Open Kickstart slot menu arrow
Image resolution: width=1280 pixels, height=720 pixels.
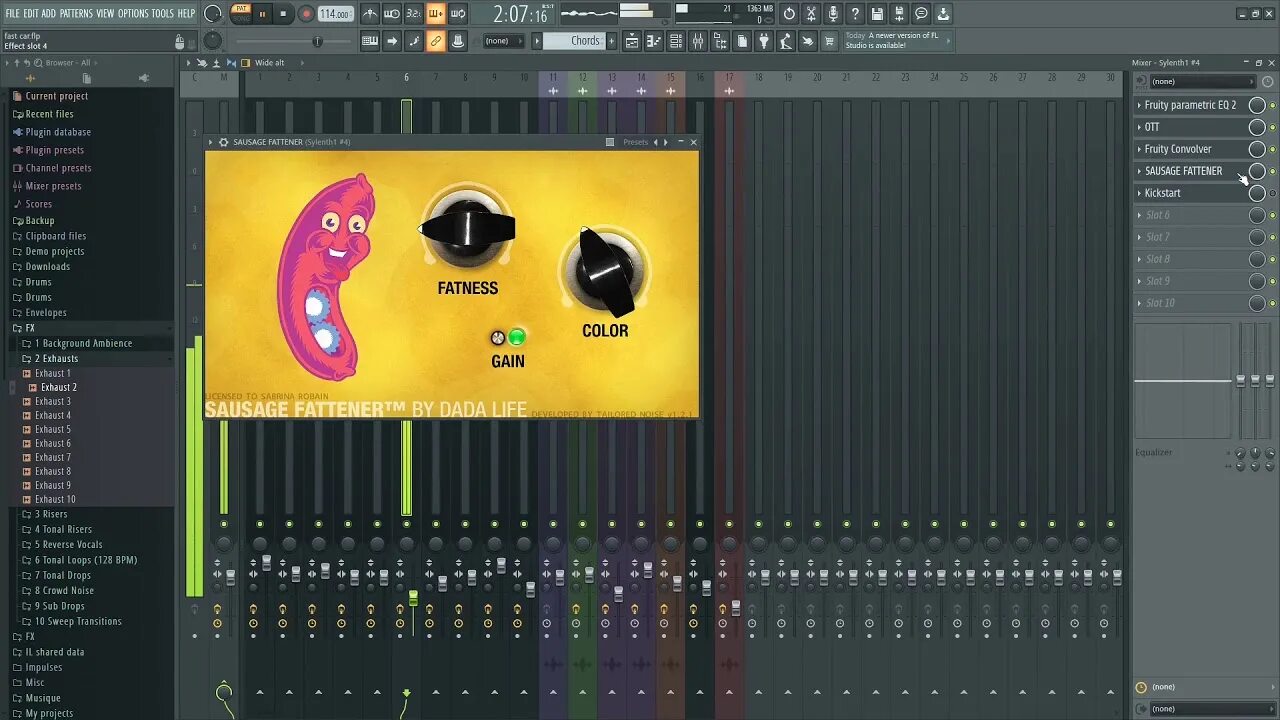(x=1139, y=193)
